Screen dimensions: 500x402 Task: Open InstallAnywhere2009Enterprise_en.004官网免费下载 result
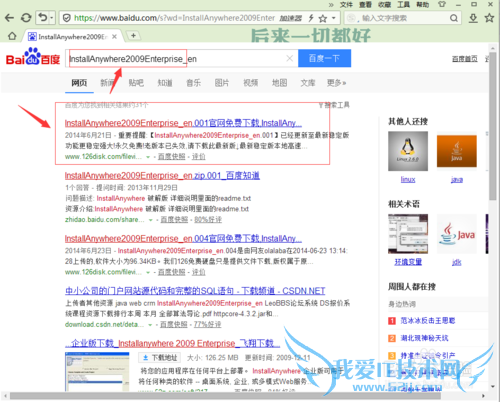[183, 239]
